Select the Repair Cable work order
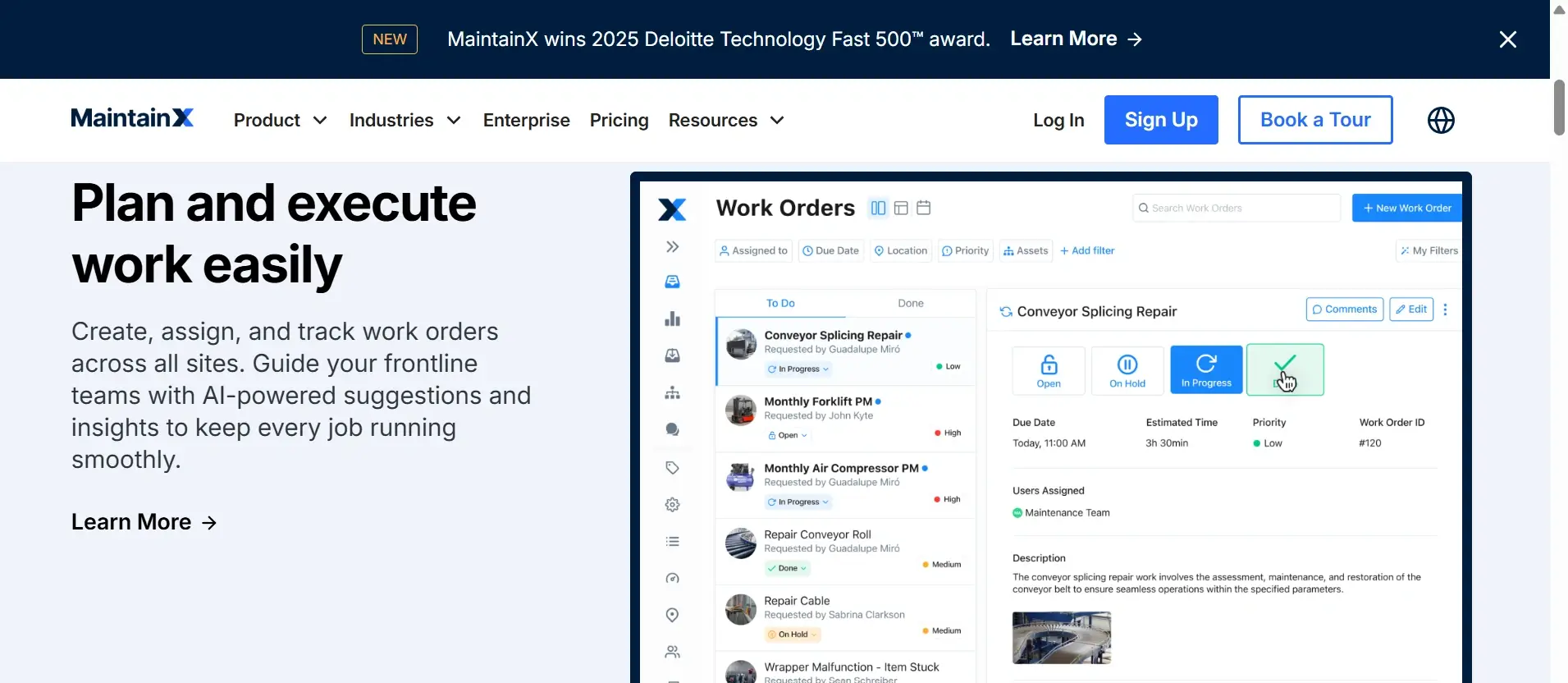 [x=845, y=617]
